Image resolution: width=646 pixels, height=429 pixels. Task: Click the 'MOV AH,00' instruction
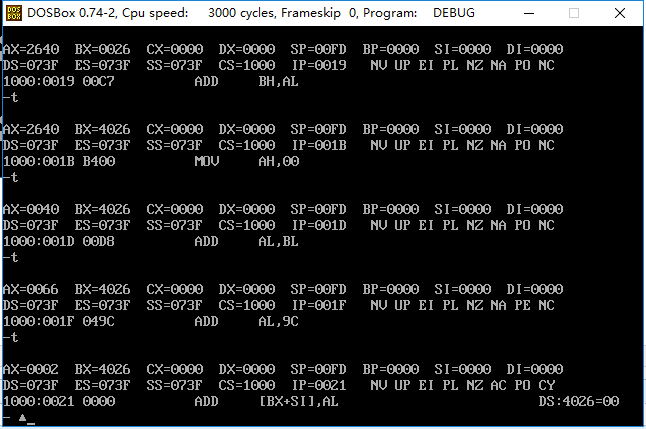tap(246, 161)
